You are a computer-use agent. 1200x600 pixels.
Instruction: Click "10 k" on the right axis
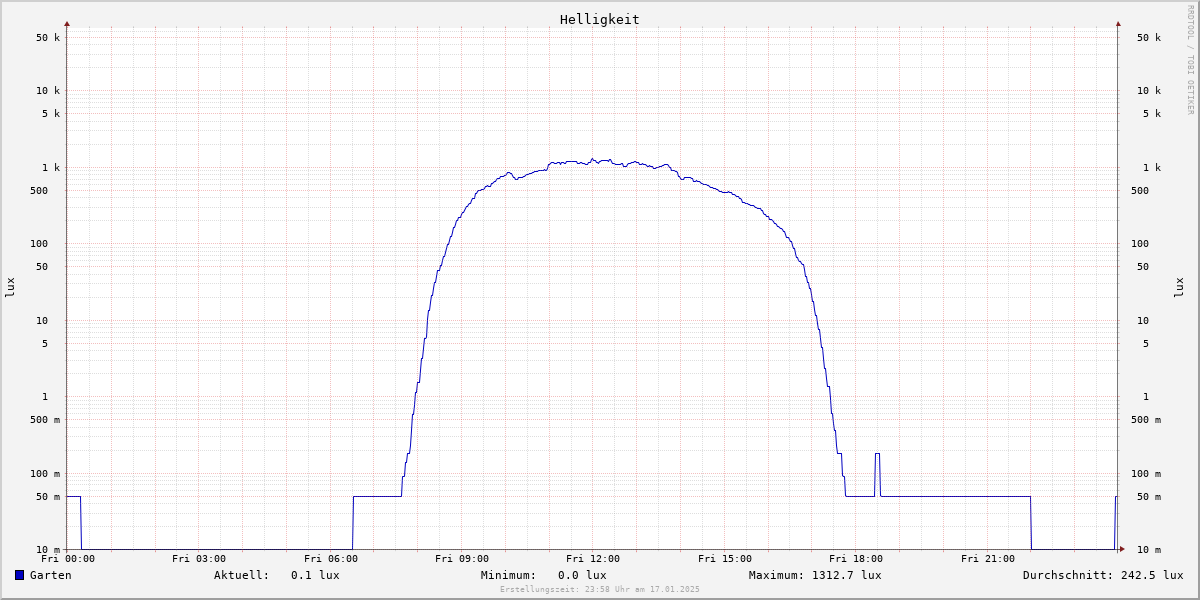1149,90
